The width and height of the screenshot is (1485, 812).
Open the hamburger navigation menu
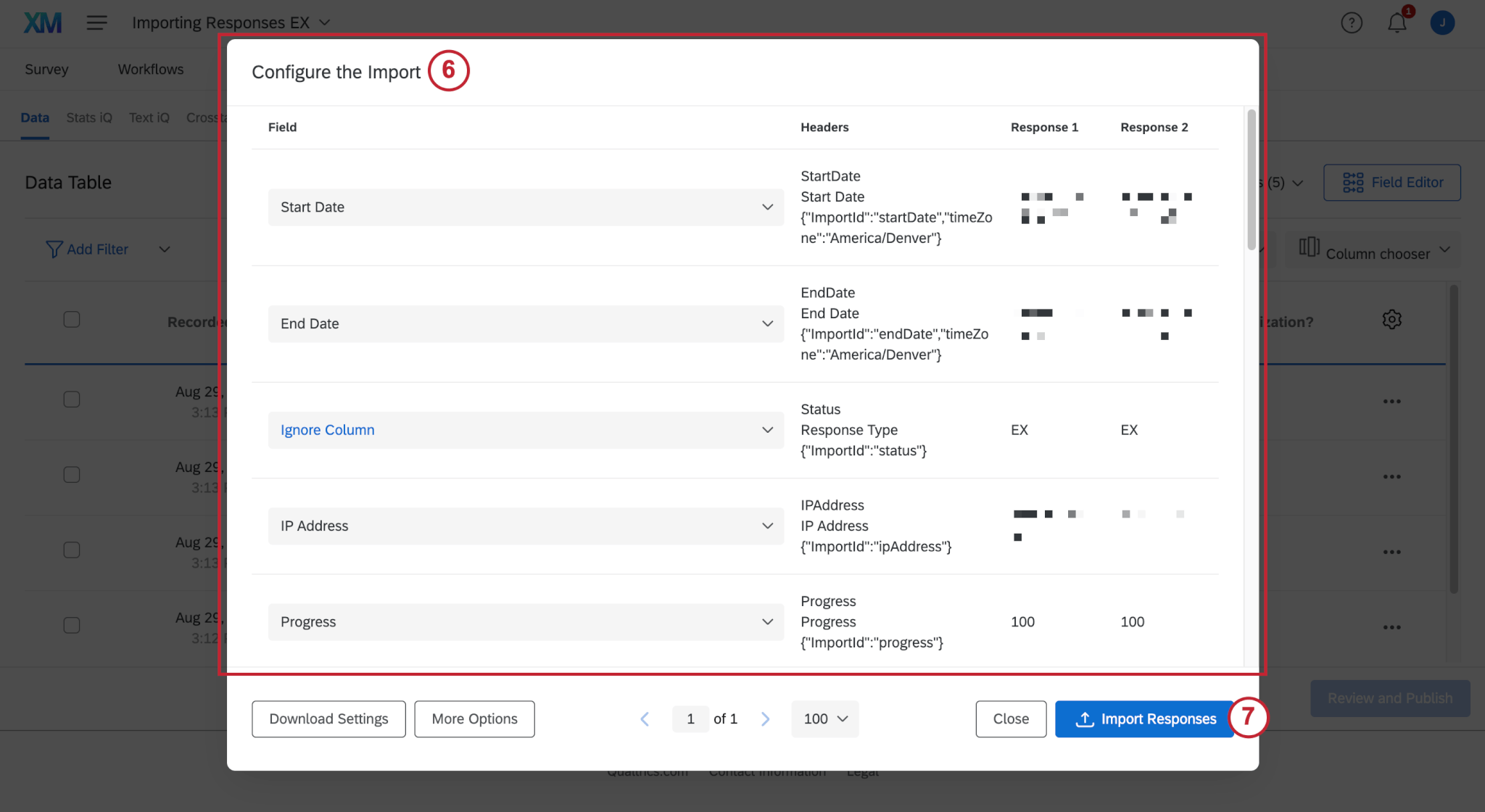point(96,22)
